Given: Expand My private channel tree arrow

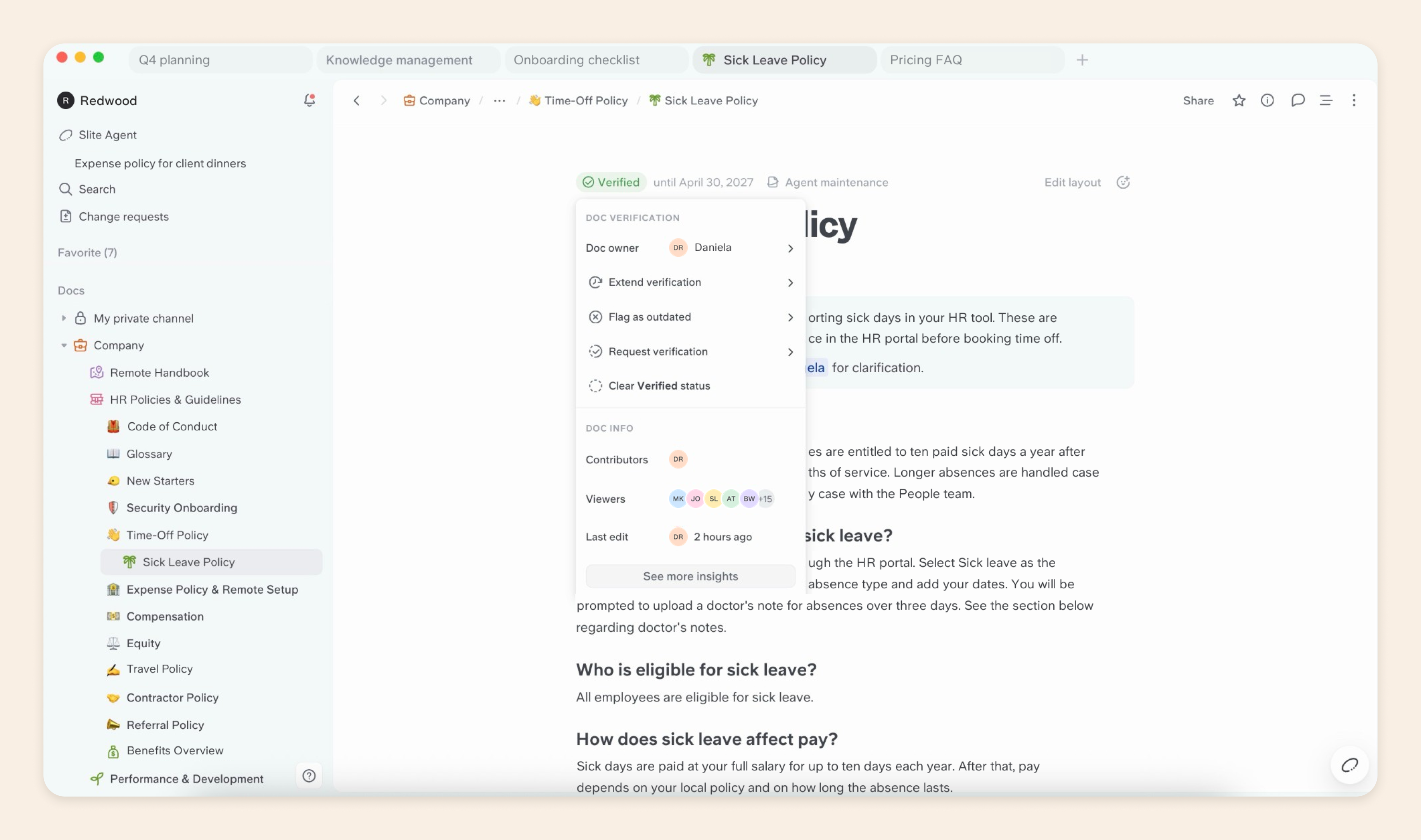Looking at the screenshot, I should [x=63, y=318].
